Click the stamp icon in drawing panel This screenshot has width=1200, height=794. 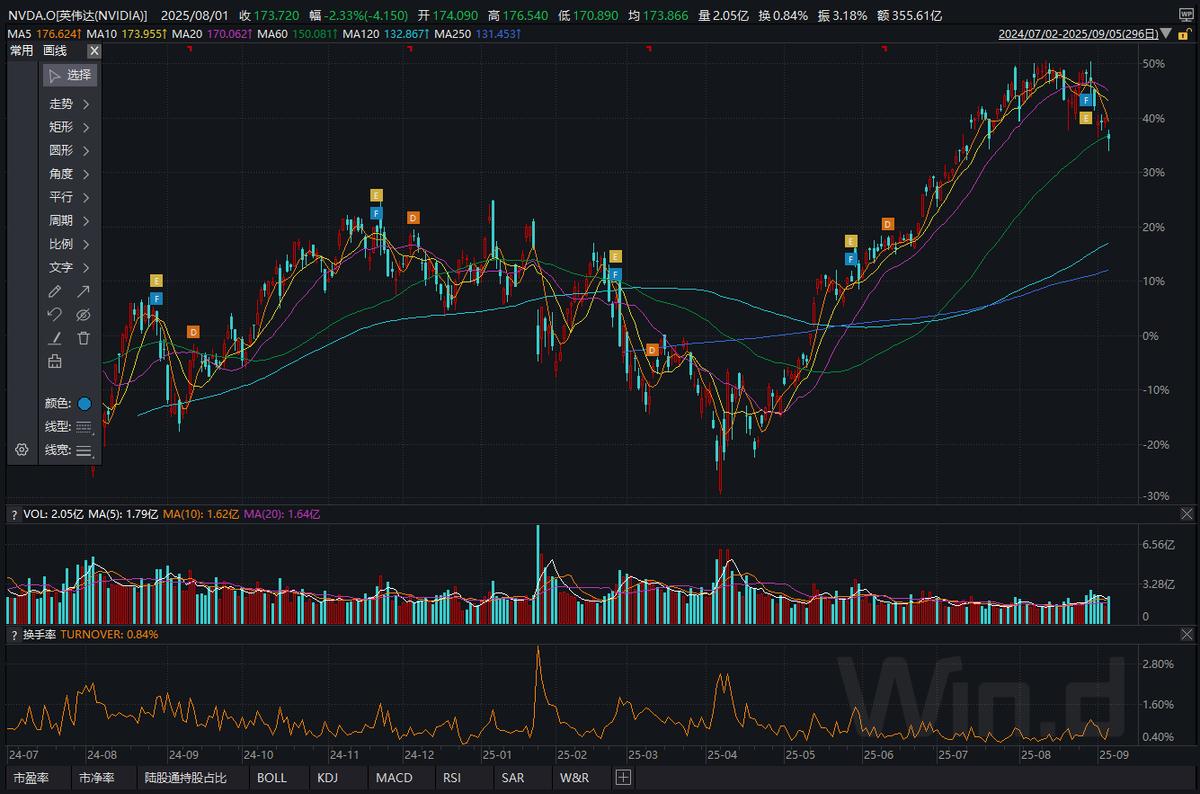click(55, 362)
